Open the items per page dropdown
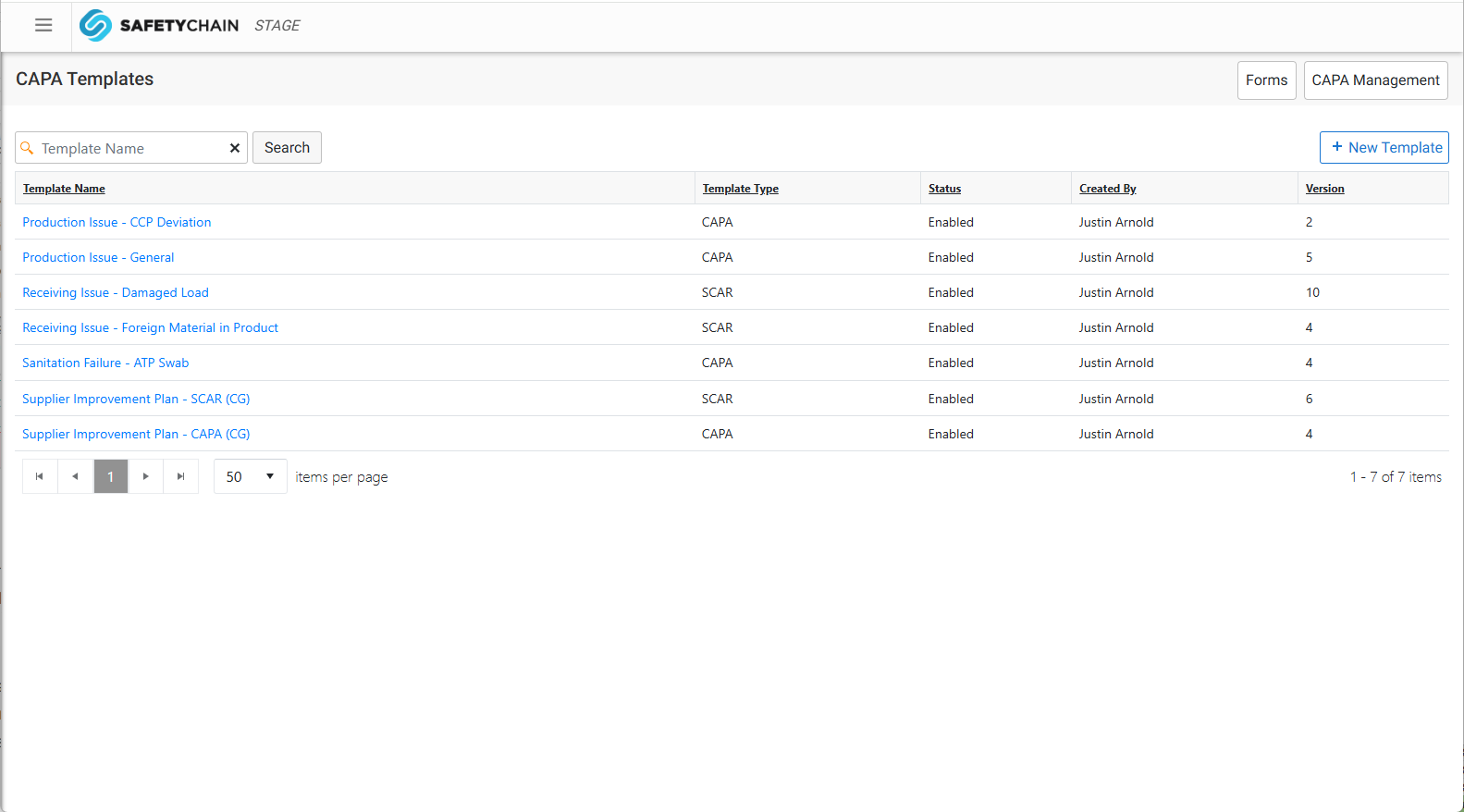The image size is (1464, 812). tap(251, 476)
